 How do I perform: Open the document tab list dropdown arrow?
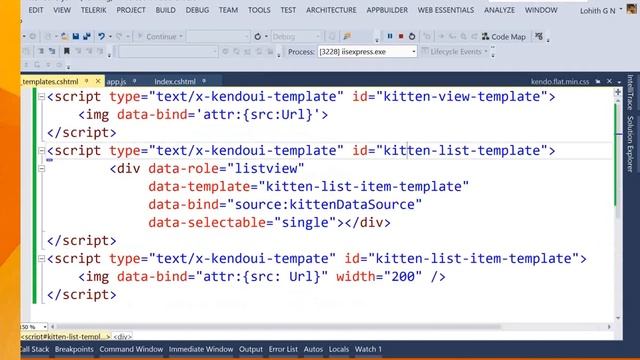pyautogui.click(x=619, y=82)
